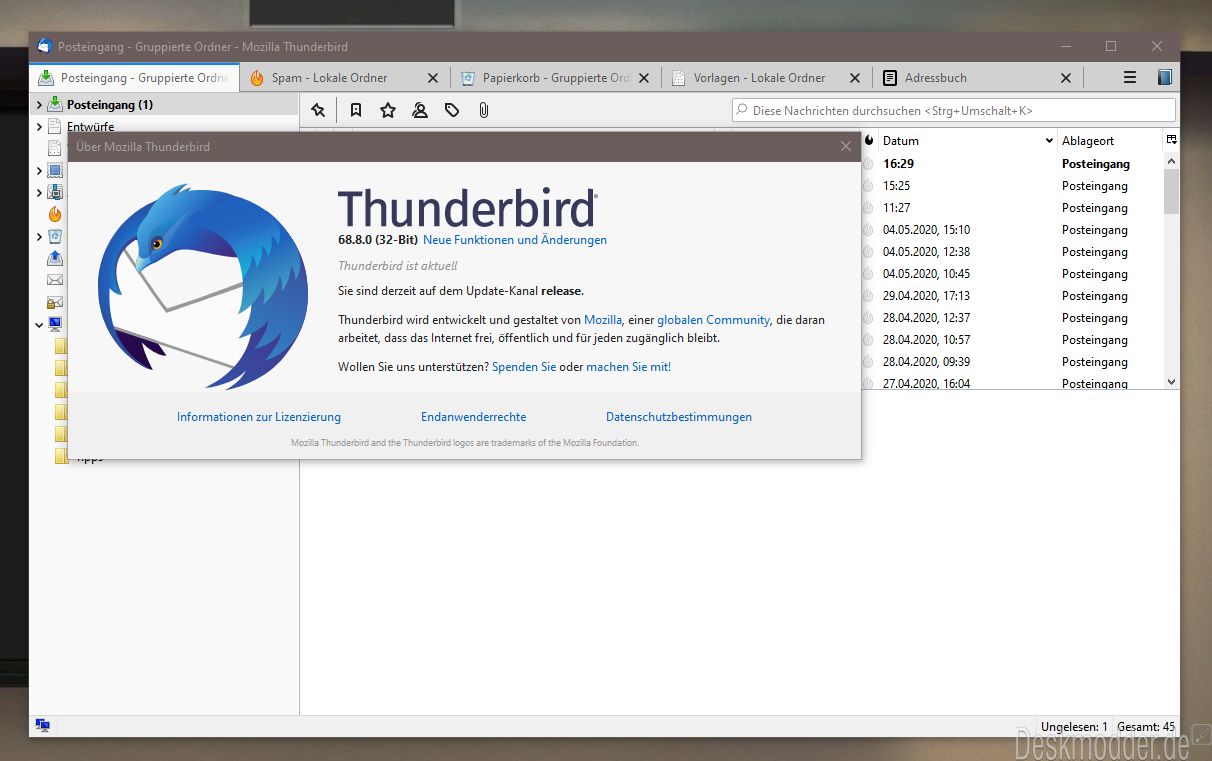Open the archive cabinet folder icon

click(x=55, y=192)
